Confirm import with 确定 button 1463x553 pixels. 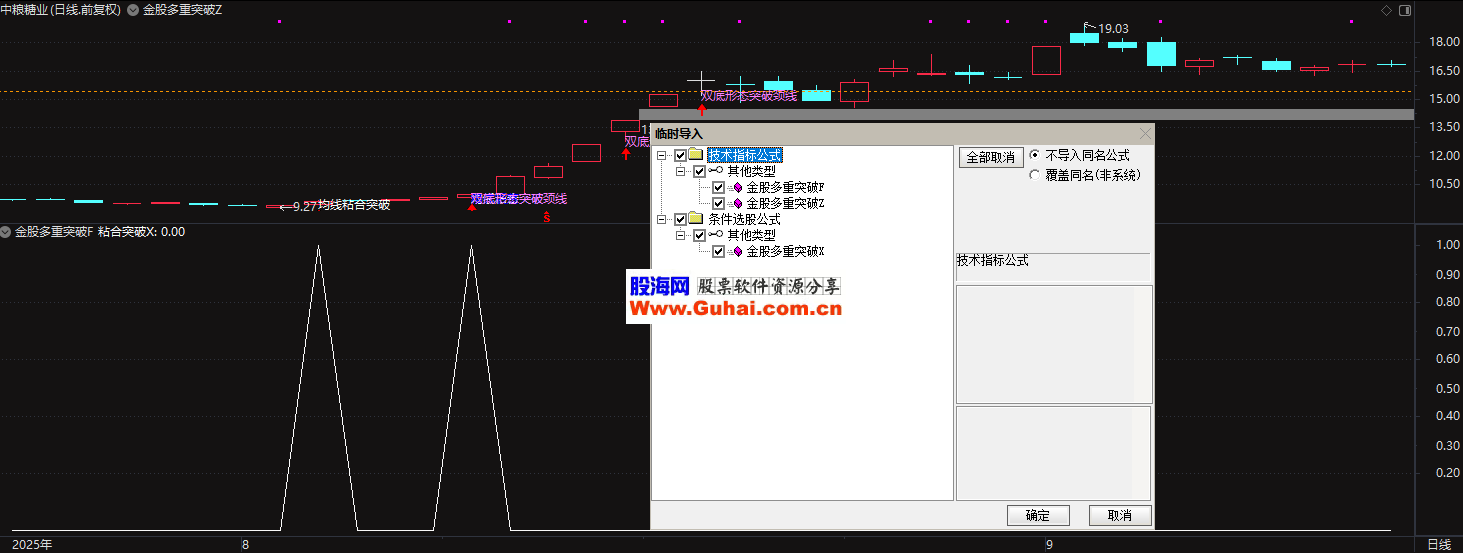coord(1038,515)
